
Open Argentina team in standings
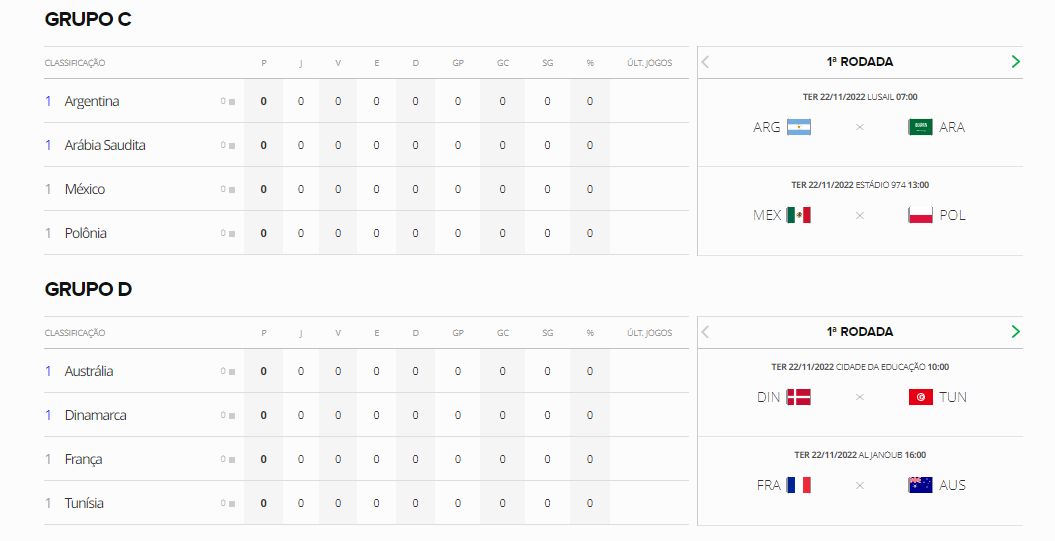tap(92, 102)
